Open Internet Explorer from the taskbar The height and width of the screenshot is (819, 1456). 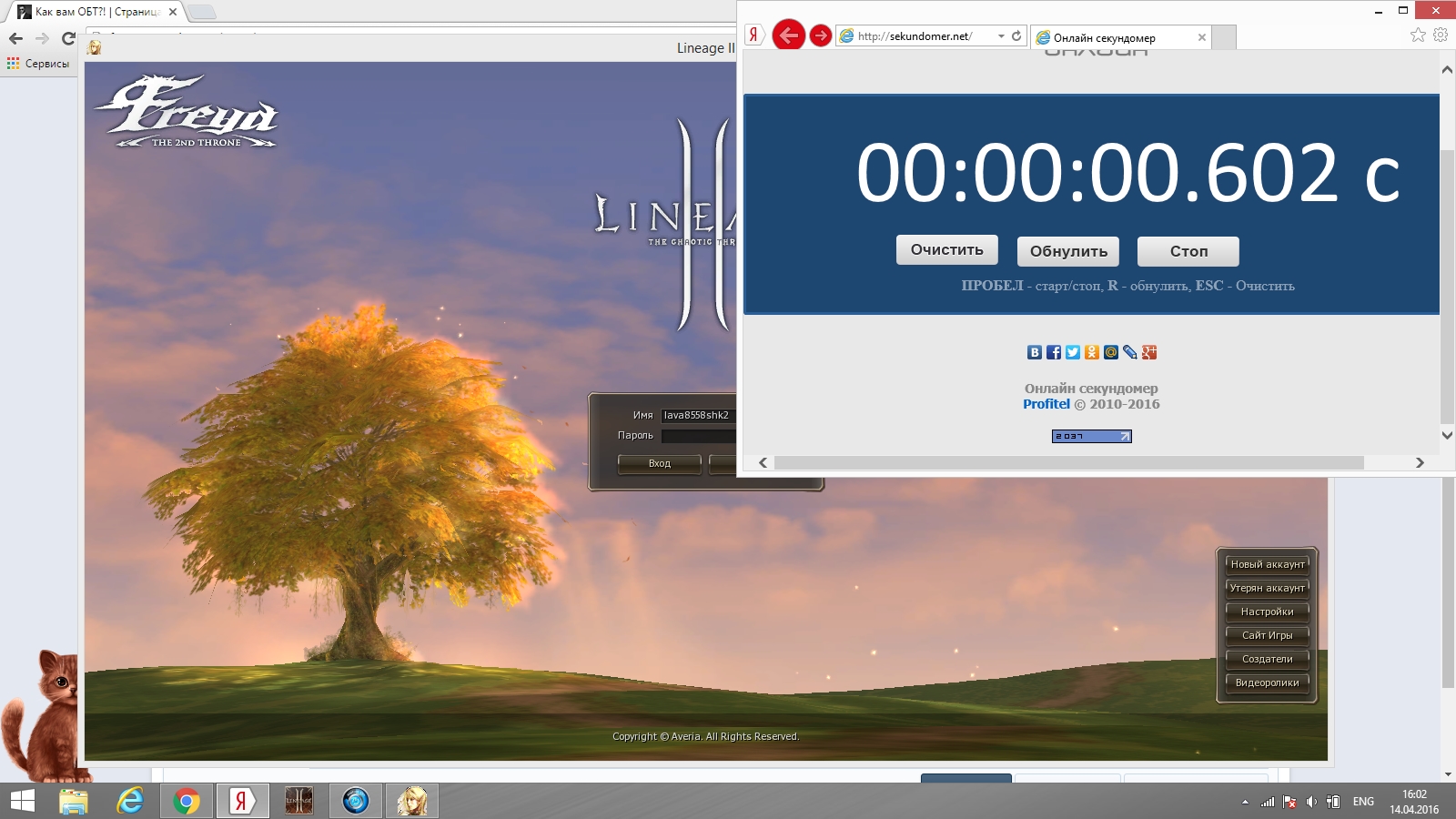click(130, 801)
